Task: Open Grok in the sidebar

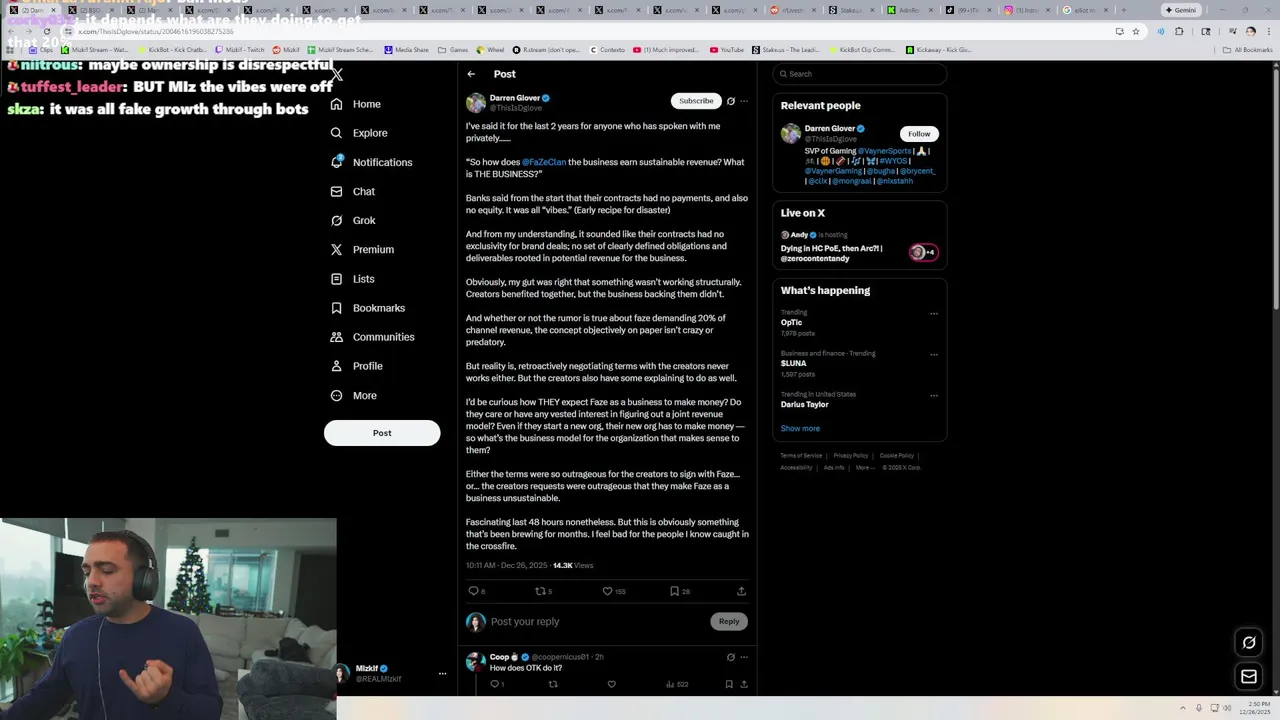Action: 353,220
